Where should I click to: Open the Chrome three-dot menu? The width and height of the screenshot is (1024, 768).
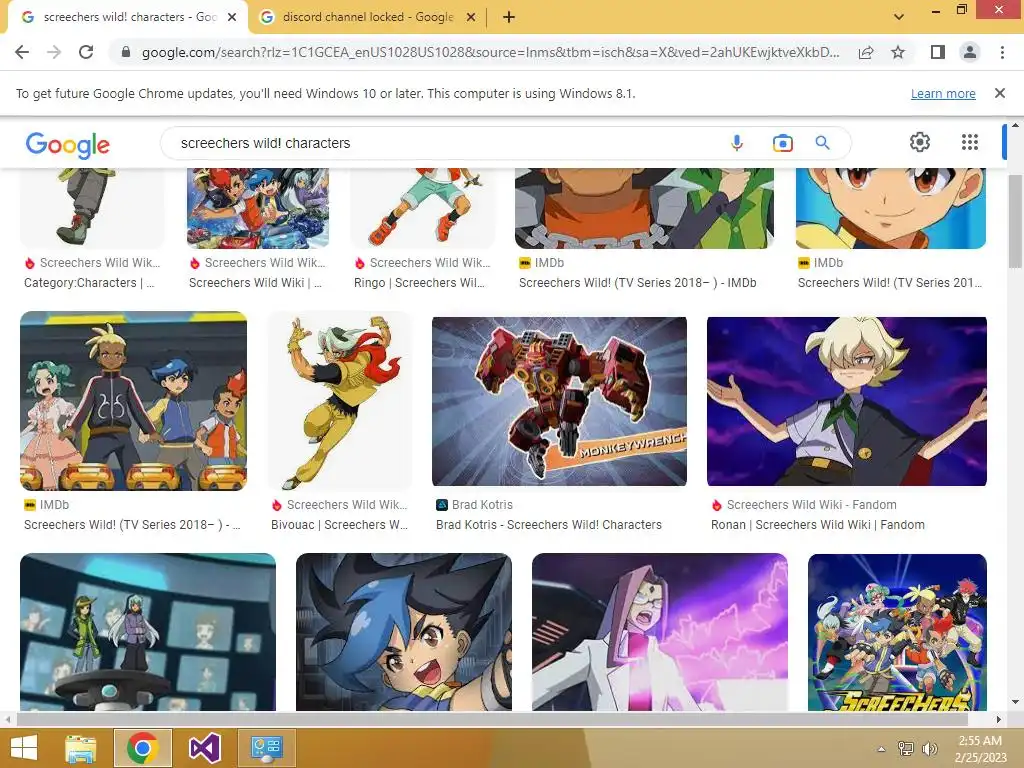tap(1002, 52)
